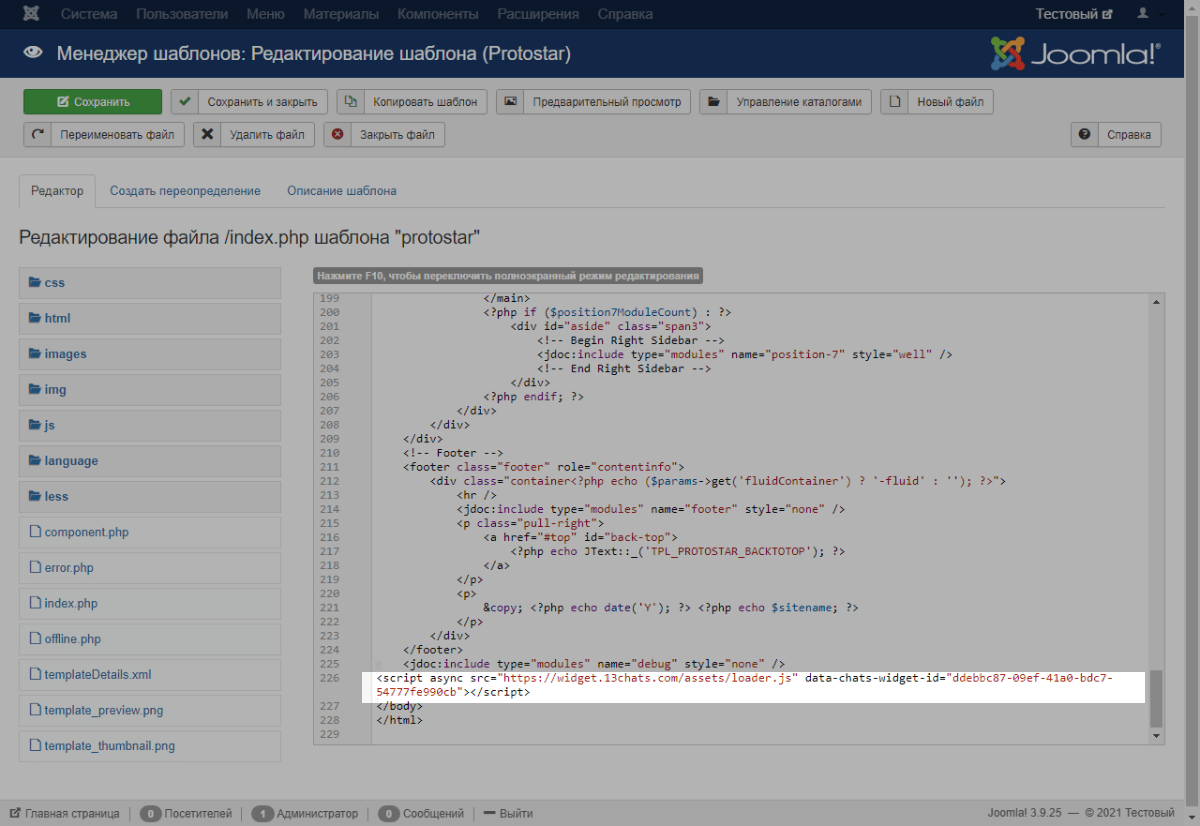Click the Joomla! brand logo in header

(1076, 54)
